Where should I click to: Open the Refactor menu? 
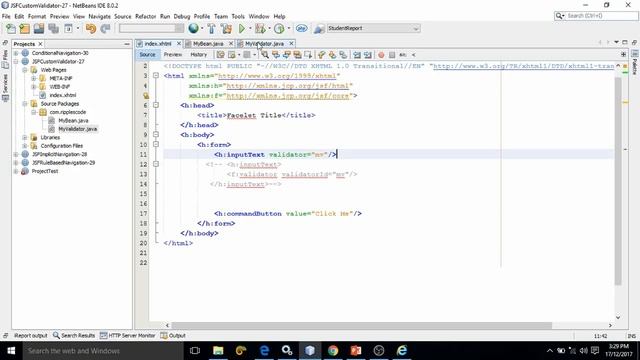pyautogui.click(x=146, y=16)
